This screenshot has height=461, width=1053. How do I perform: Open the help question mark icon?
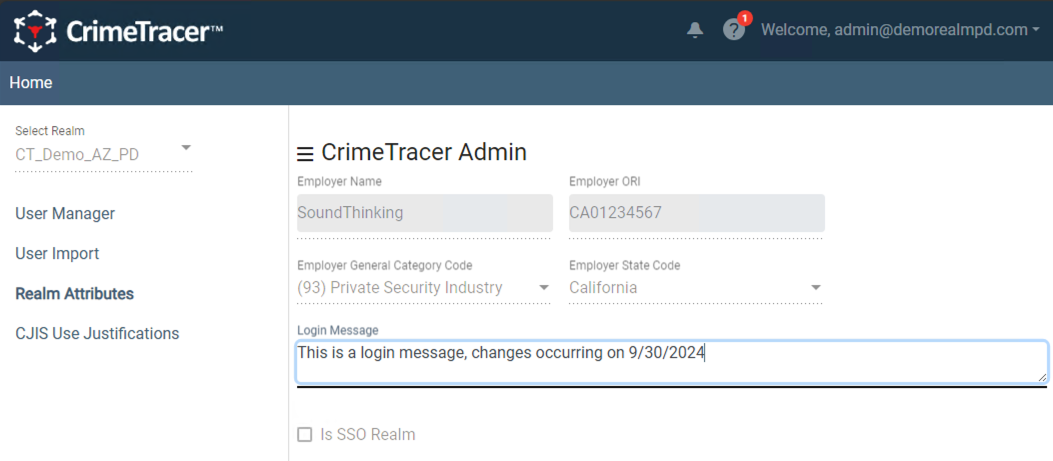733,30
